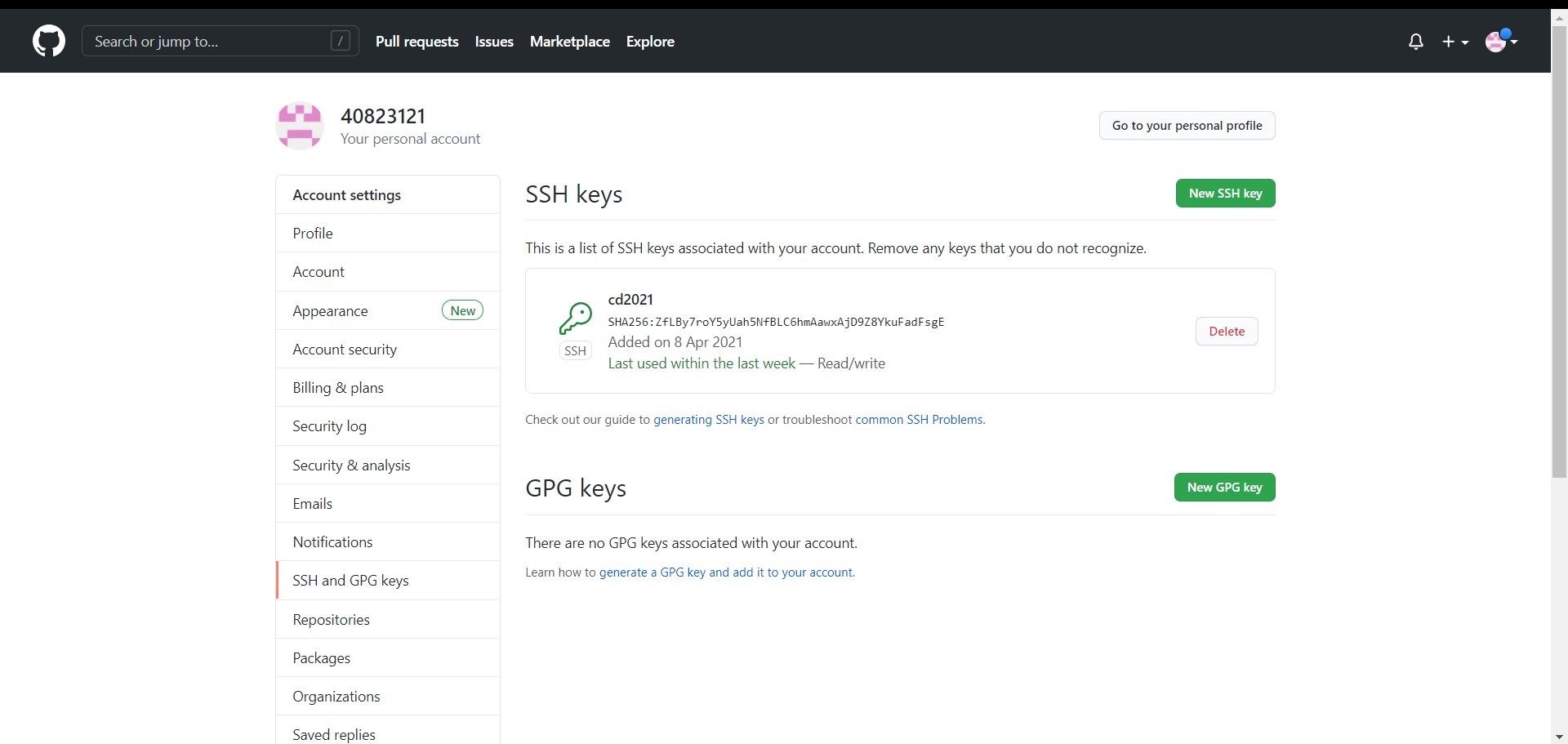
Task: Open Billing & plans settings
Action: click(x=388, y=388)
